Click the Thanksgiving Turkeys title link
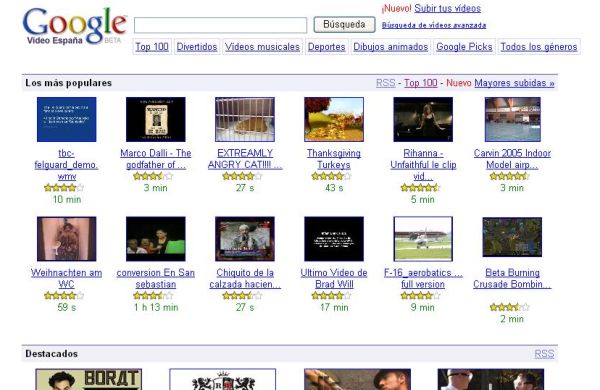Viewport: 600px width, 390px height. tap(334, 159)
